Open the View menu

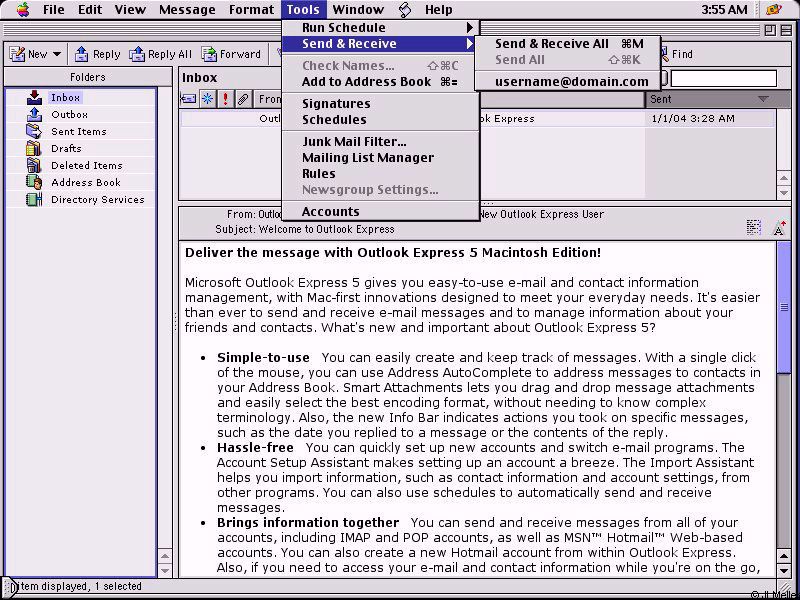coord(130,10)
